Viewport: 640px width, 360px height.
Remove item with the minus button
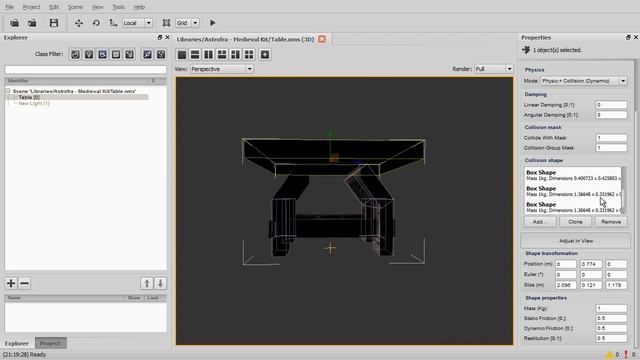pyautogui.click(x=24, y=283)
